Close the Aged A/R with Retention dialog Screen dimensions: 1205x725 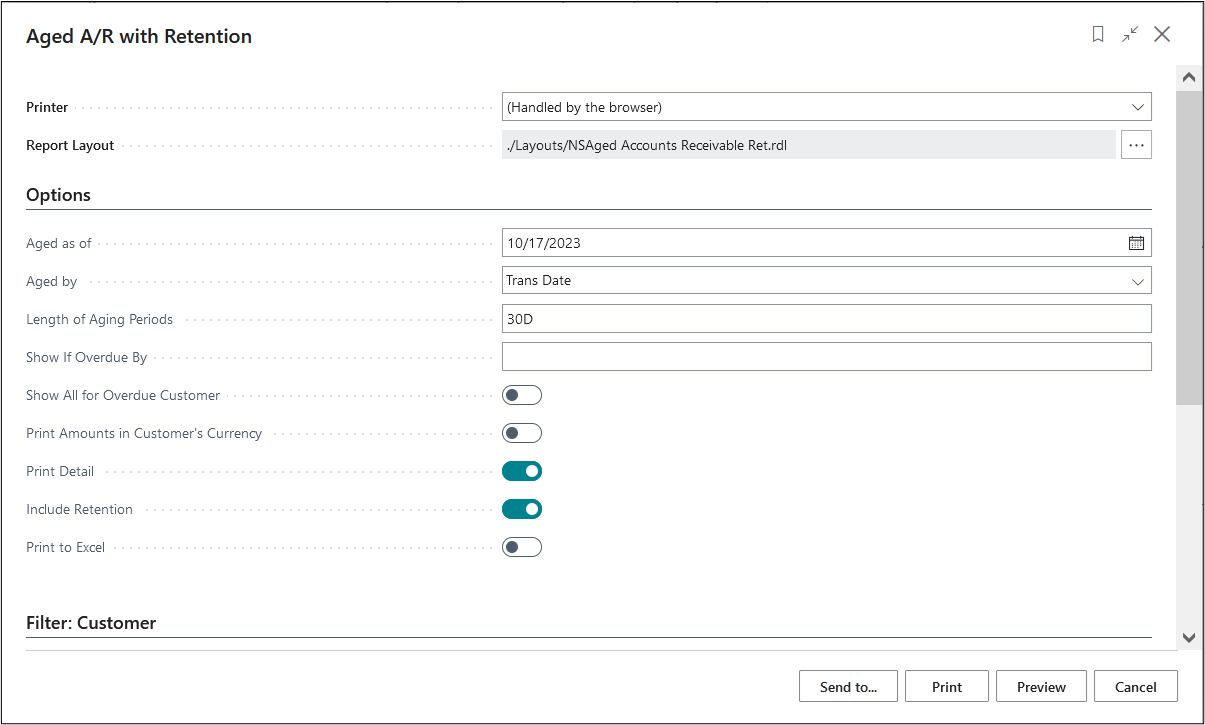pos(1162,35)
